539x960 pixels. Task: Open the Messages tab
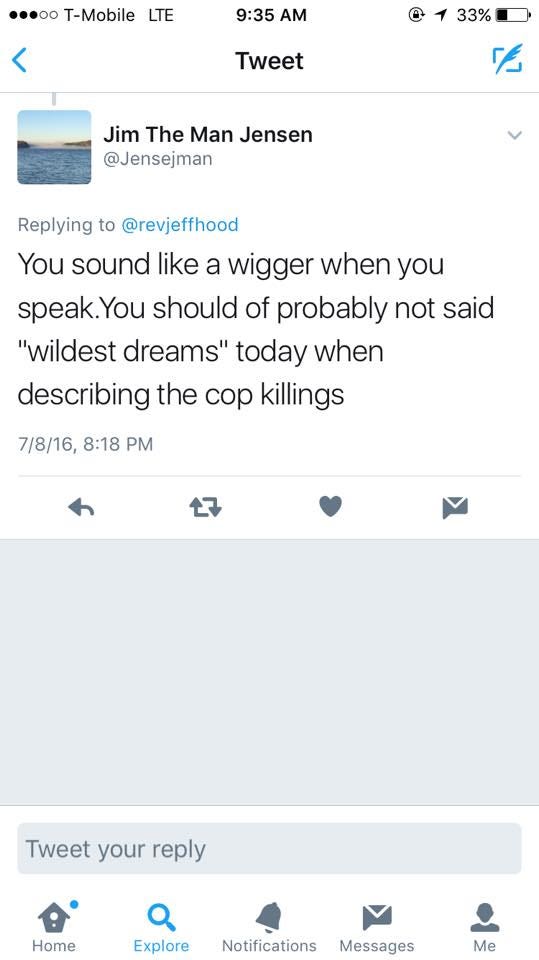tap(377, 926)
